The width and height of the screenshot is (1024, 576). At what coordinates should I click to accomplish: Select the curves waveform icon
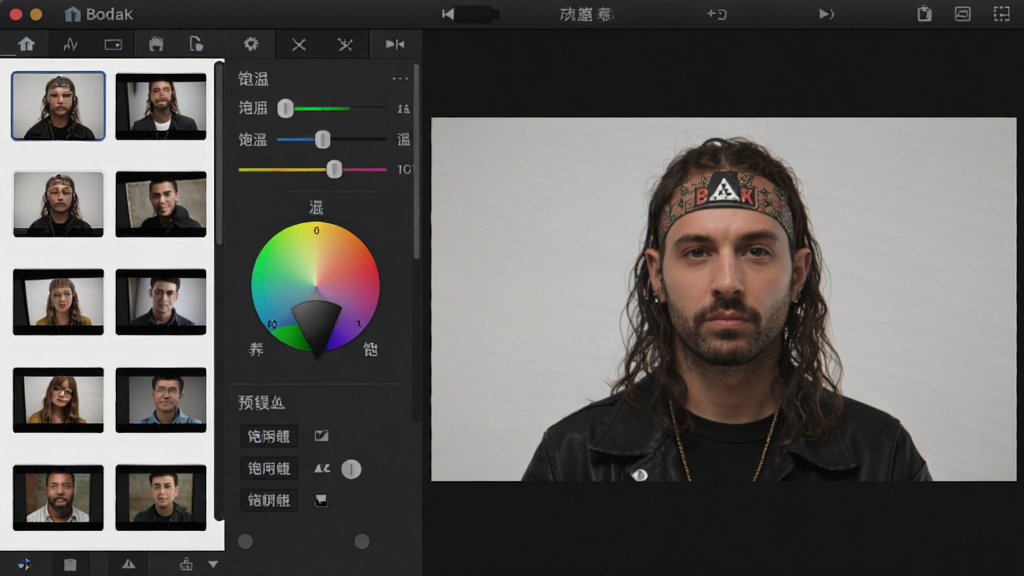pyautogui.click(x=70, y=44)
